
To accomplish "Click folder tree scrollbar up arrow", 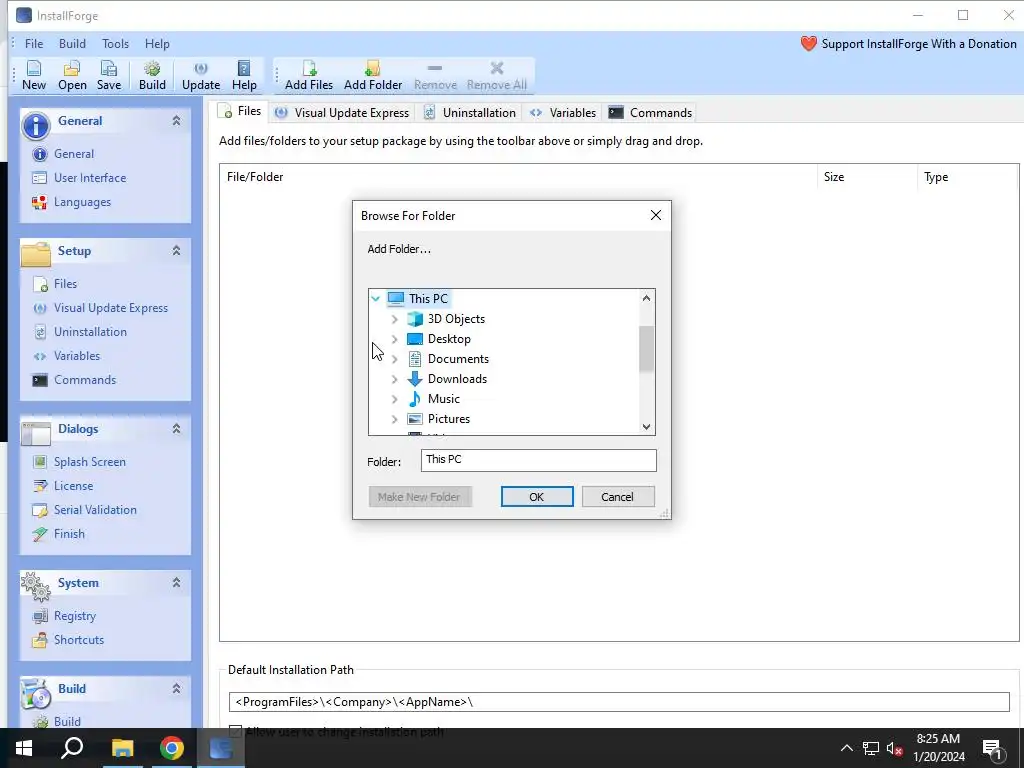I will (x=647, y=298).
